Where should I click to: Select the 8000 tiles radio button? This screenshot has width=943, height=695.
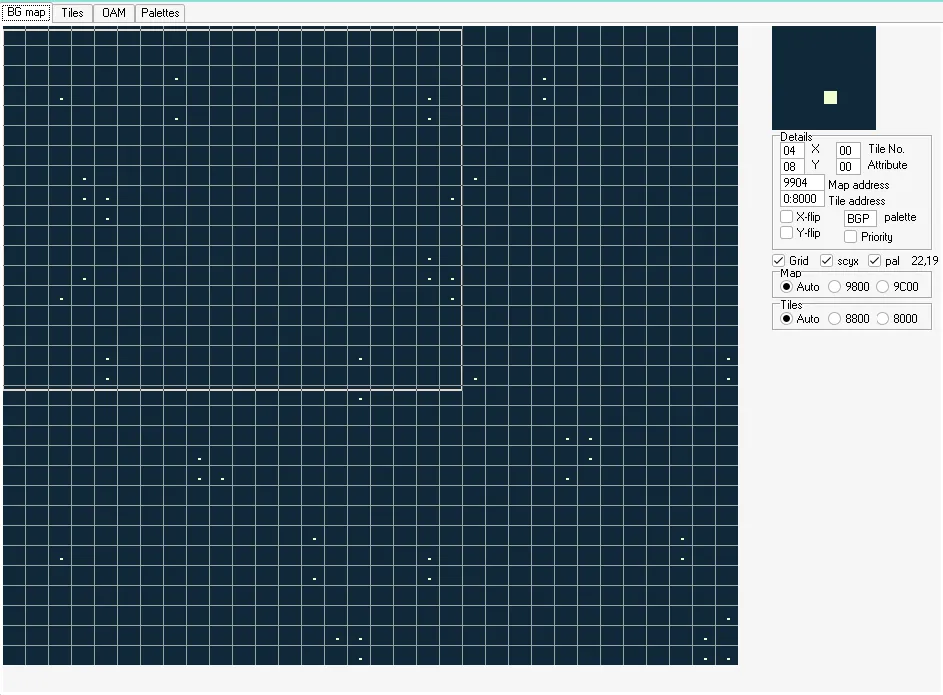pos(883,319)
